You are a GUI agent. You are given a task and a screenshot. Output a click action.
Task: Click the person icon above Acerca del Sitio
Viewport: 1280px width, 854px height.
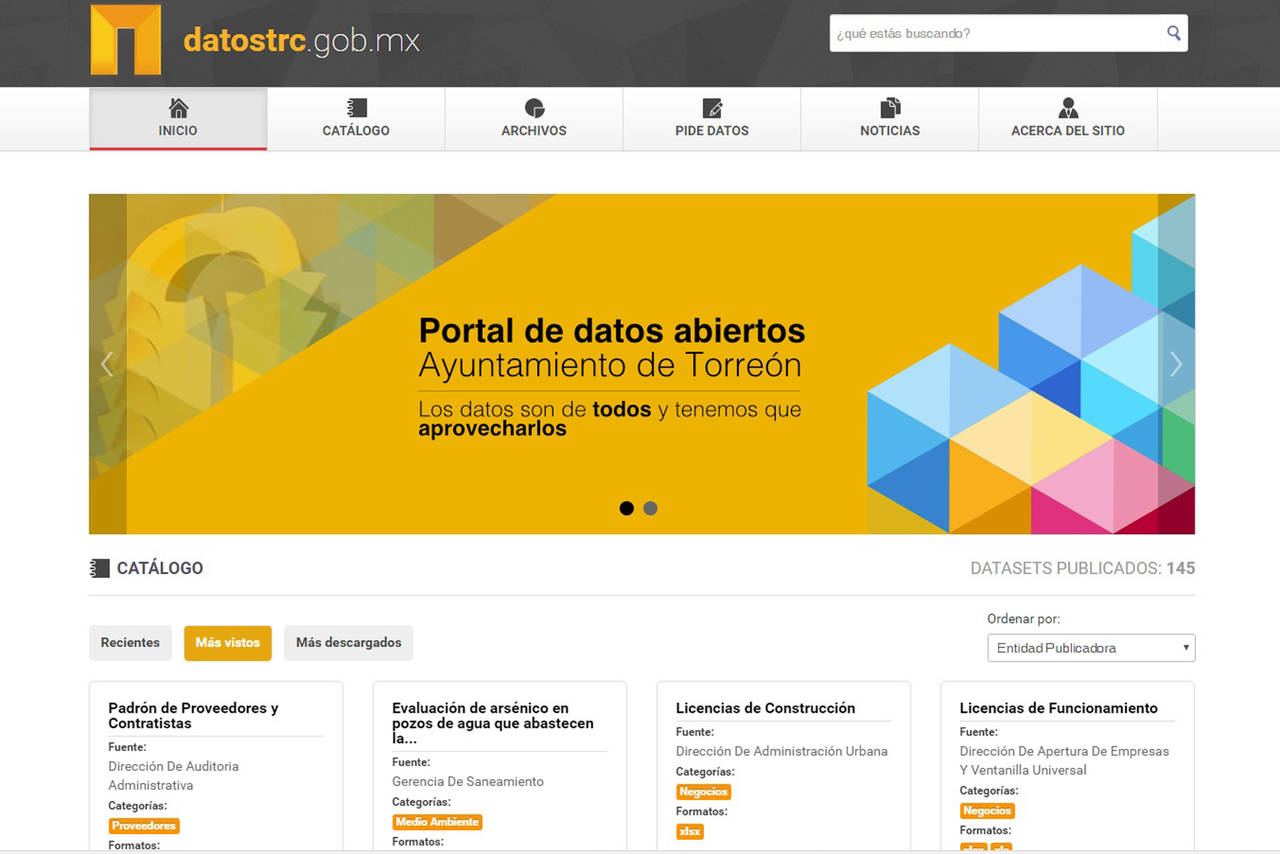pos(1068,108)
